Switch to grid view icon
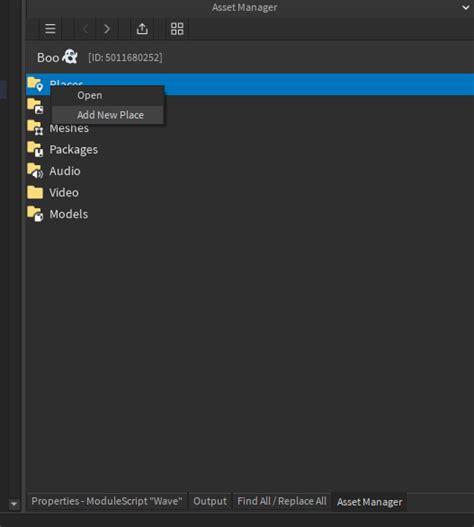 (x=177, y=29)
